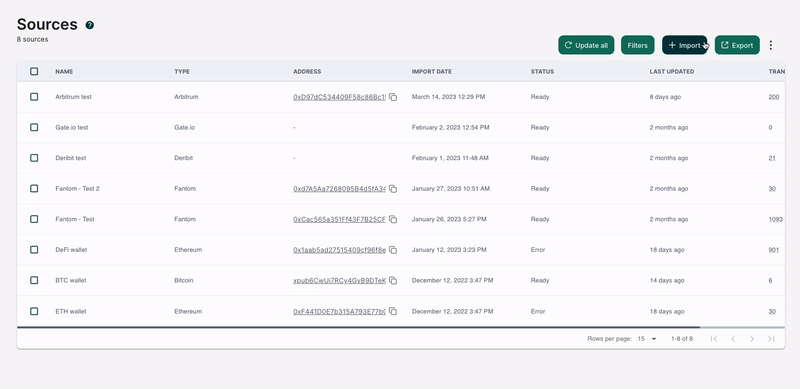Check the Gate.io test row checkbox
This screenshot has height=389, width=800.
pos(34,127)
